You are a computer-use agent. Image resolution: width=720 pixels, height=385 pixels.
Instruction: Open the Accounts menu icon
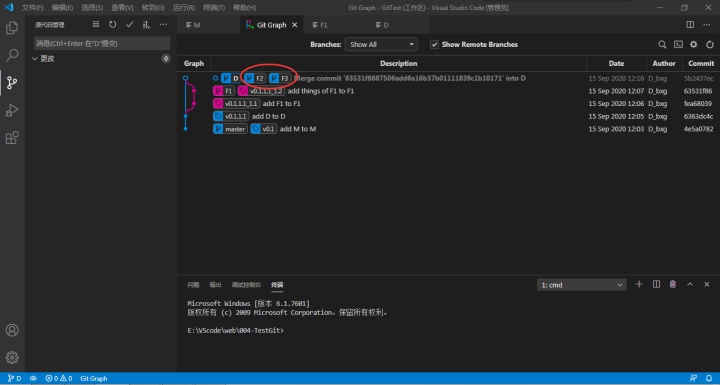(12, 330)
